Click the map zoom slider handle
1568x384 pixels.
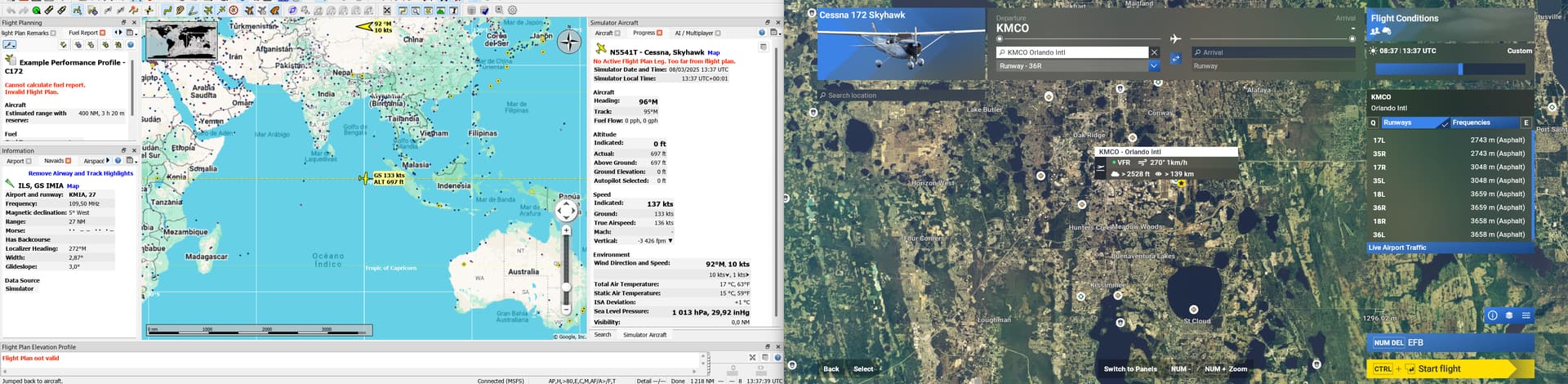pyautogui.click(x=566, y=287)
